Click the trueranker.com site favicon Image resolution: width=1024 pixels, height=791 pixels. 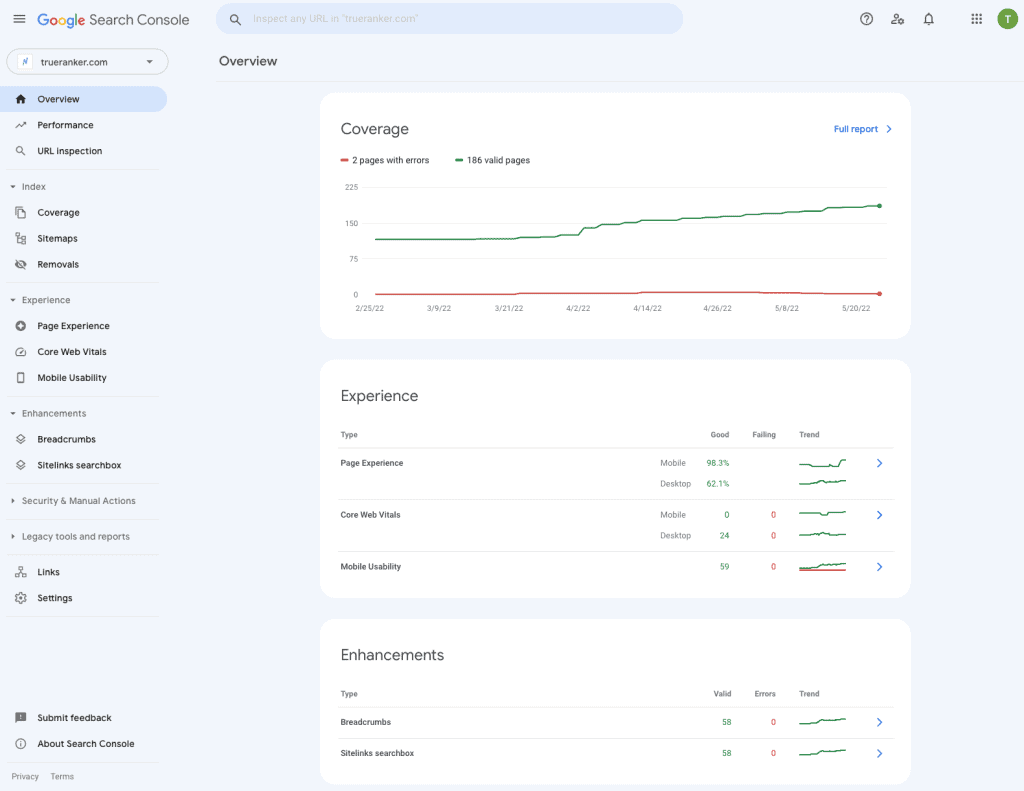[25, 62]
